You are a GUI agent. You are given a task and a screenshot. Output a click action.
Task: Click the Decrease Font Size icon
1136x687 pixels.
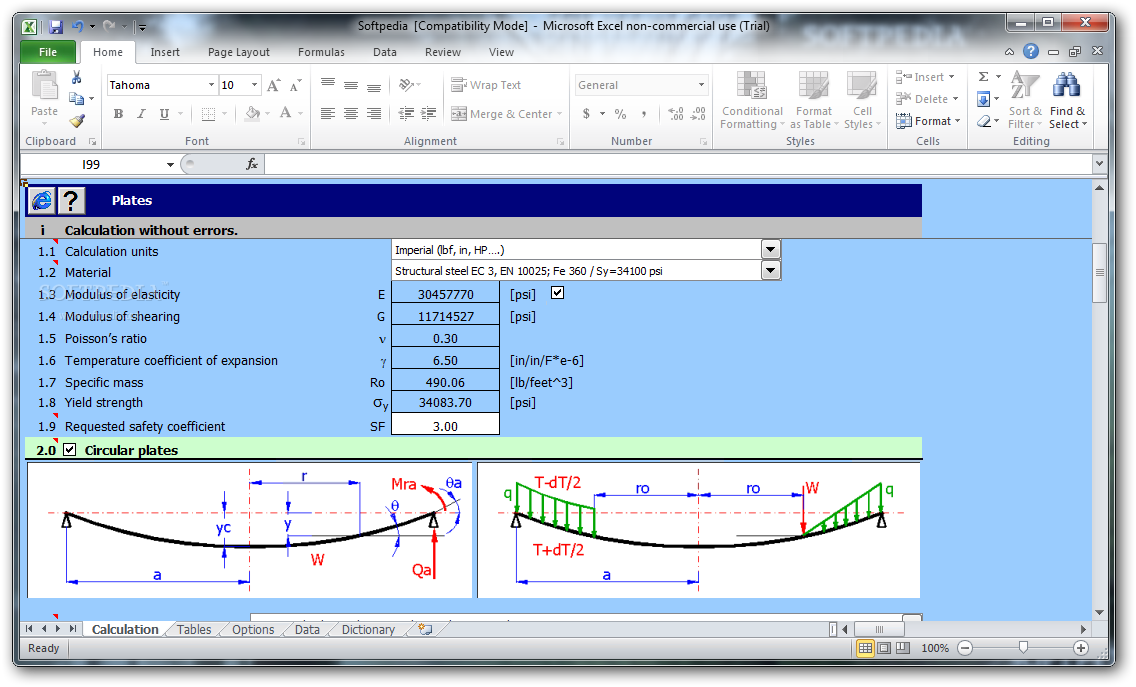pyautogui.click(x=295, y=86)
